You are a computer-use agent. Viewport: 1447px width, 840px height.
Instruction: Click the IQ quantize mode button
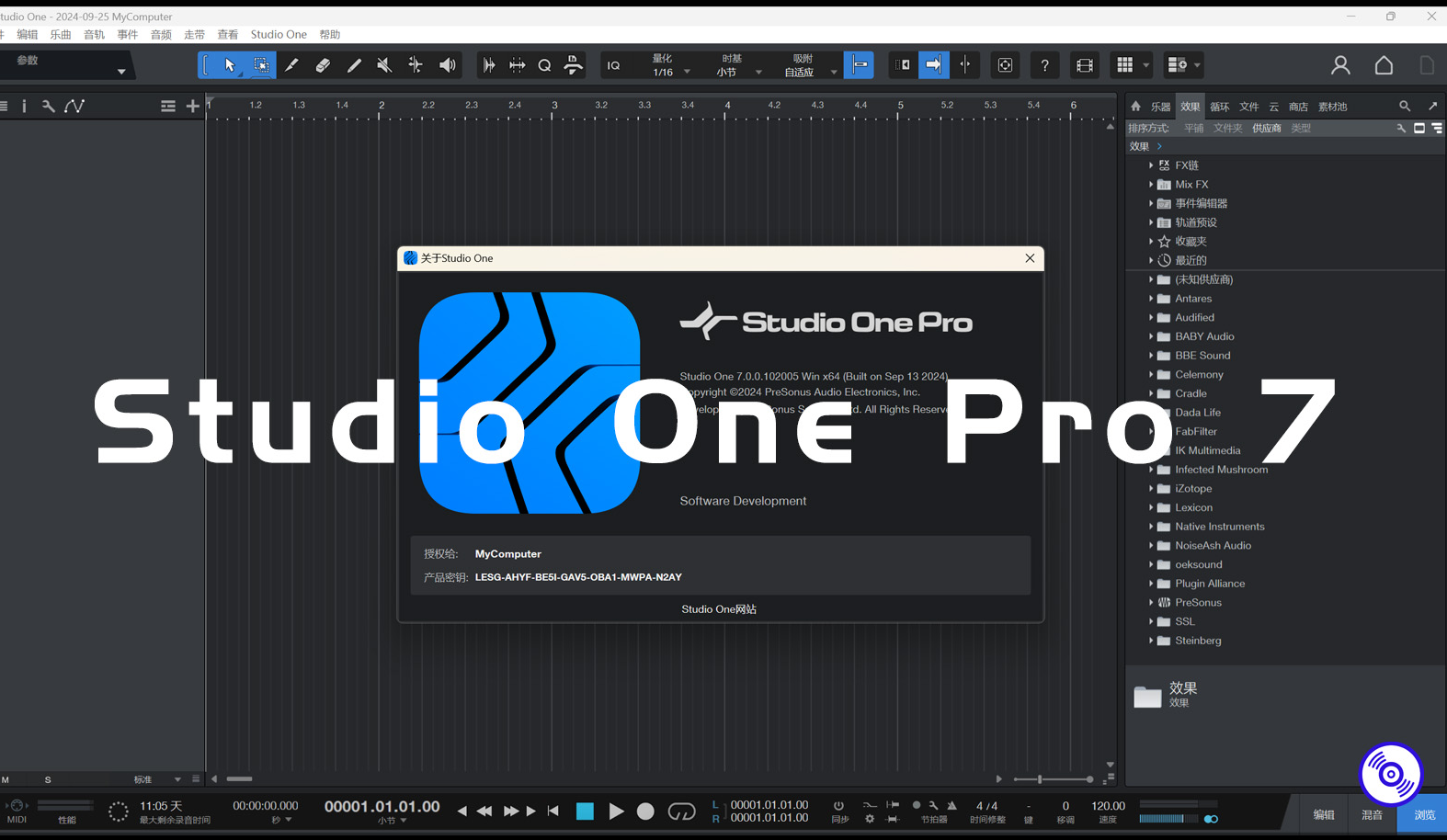point(613,65)
